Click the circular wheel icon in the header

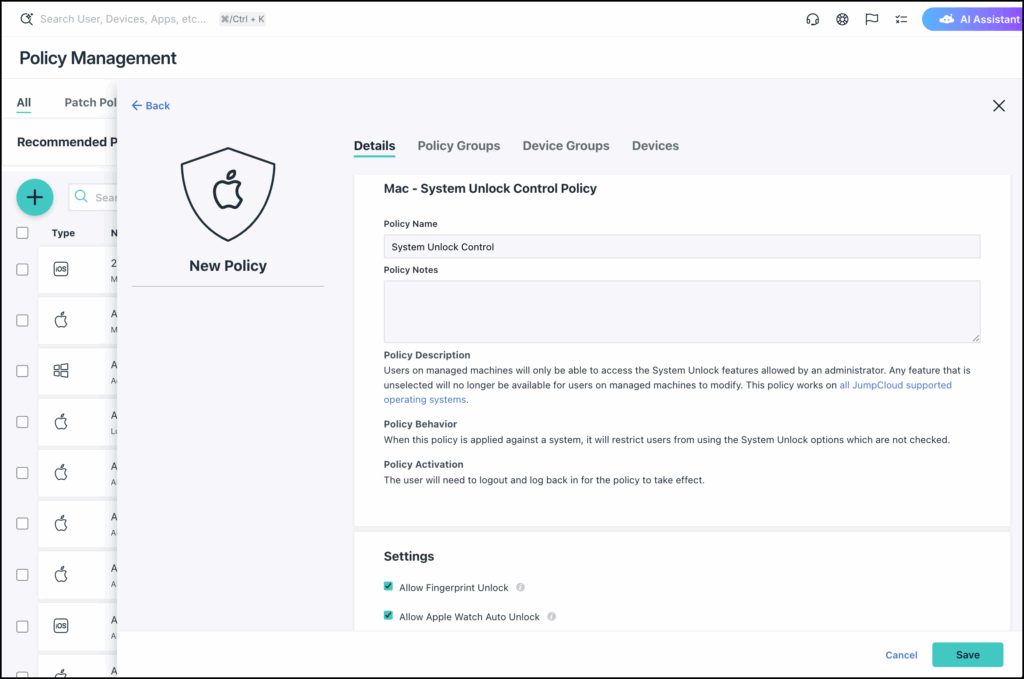841,19
